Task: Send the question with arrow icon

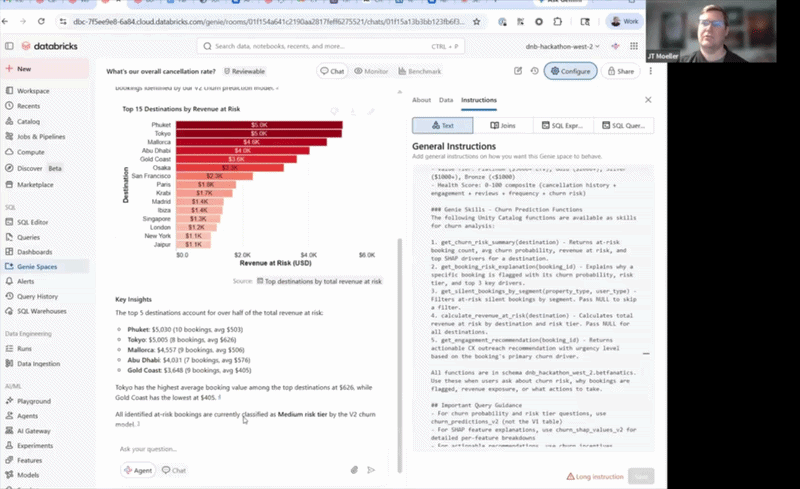Action: pyautogui.click(x=371, y=470)
